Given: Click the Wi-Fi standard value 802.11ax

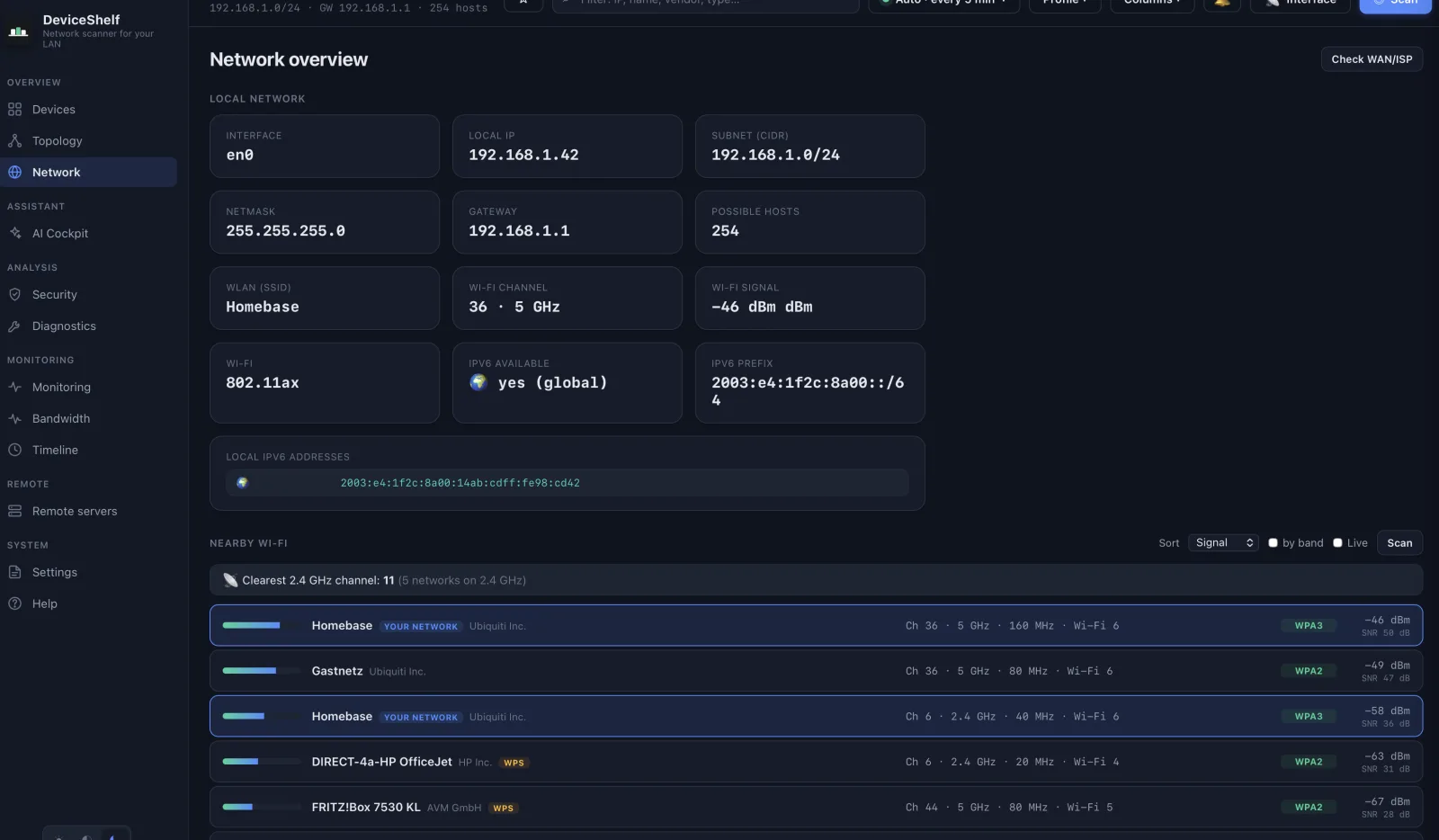Looking at the screenshot, I should click(263, 383).
